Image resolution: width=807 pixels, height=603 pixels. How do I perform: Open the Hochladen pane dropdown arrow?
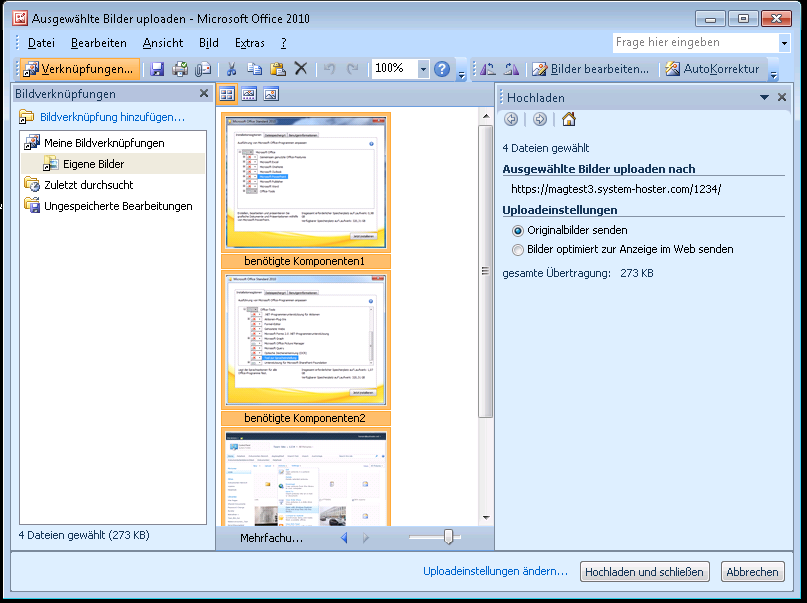tap(765, 97)
